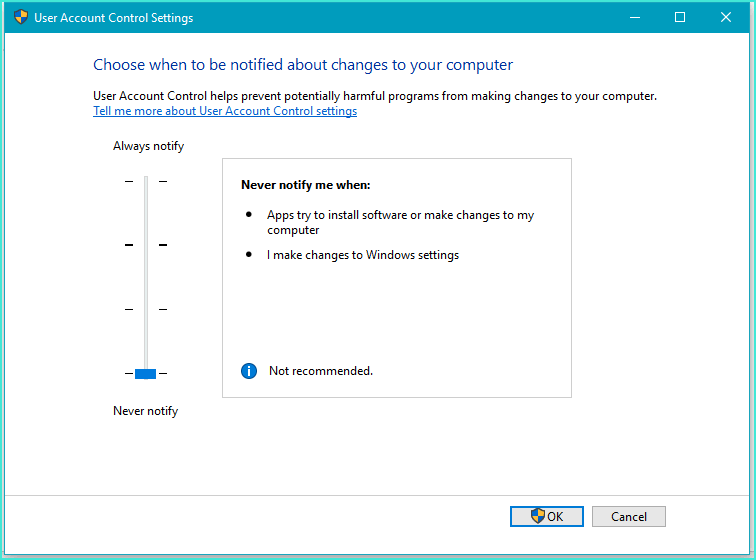Open Tell me more about User Account Control settings
This screenshot has width=756, height=560.
(225, 111)
